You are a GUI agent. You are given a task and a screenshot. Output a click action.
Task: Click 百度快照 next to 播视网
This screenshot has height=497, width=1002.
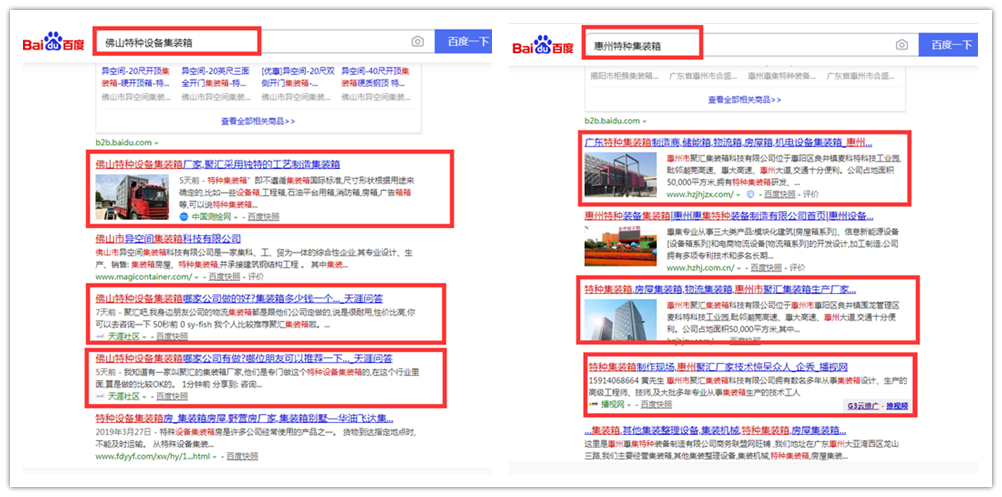[656, 405]
